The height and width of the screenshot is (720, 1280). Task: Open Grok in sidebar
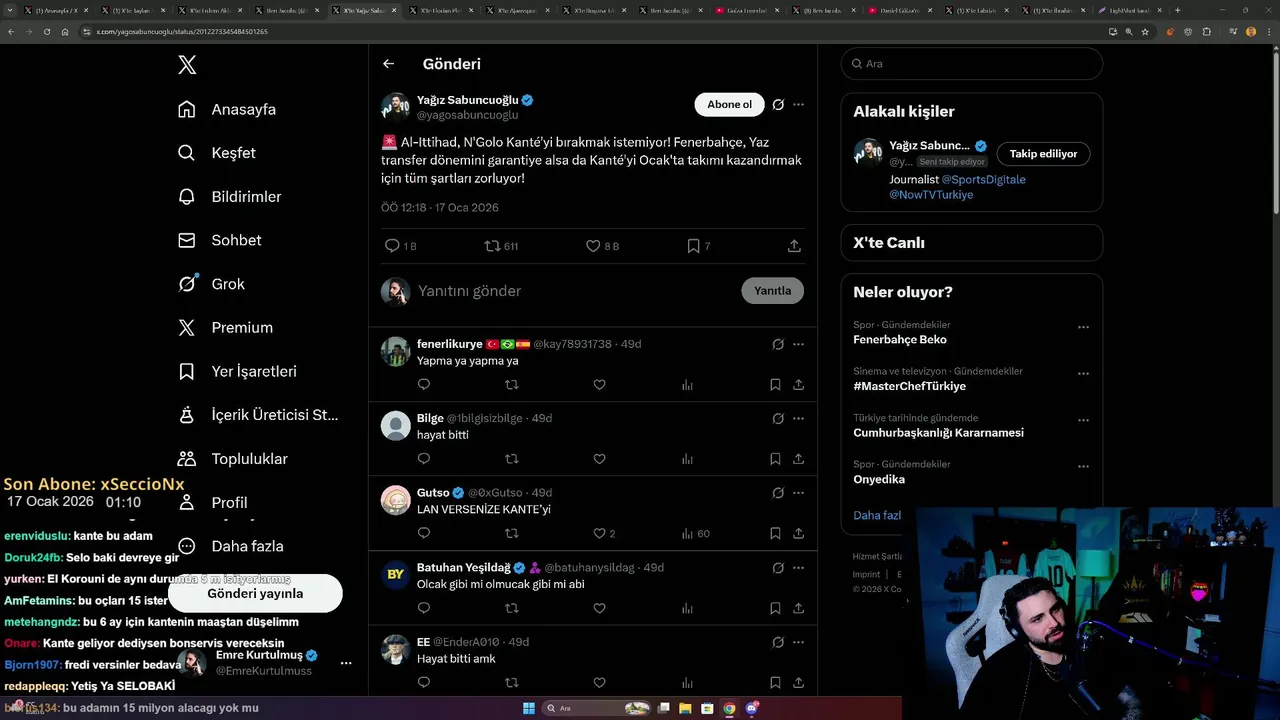click(211, 284)
